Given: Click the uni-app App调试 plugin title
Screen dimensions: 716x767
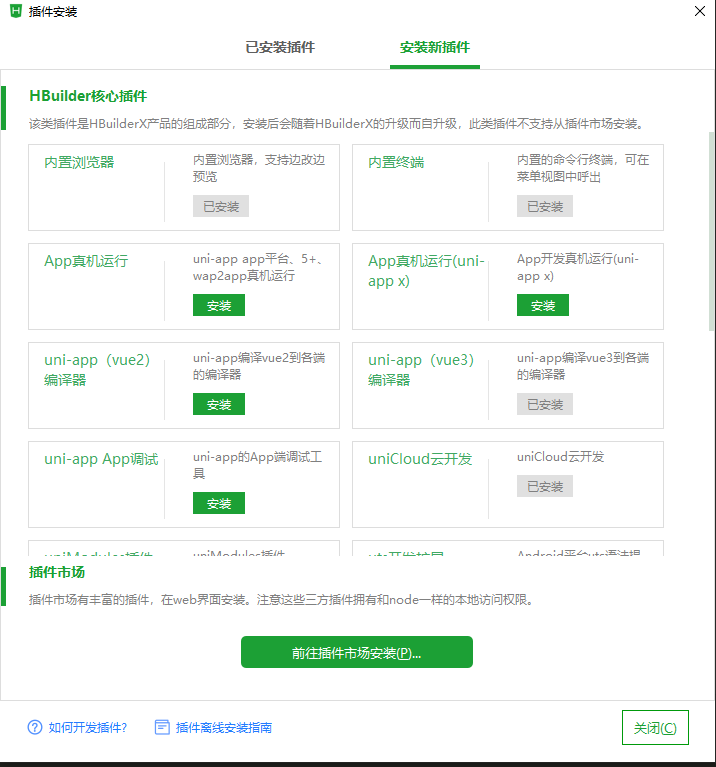Looking at the screenshot, I should click(x=101, y=459).
